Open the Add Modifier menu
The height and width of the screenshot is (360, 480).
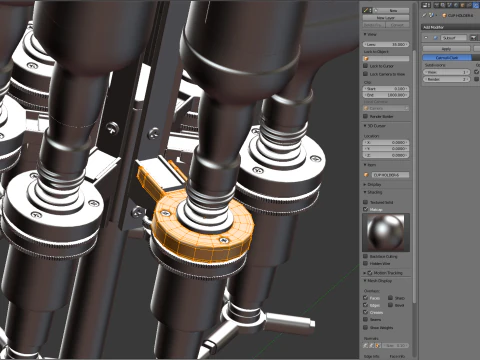click(x=450, y=27)
